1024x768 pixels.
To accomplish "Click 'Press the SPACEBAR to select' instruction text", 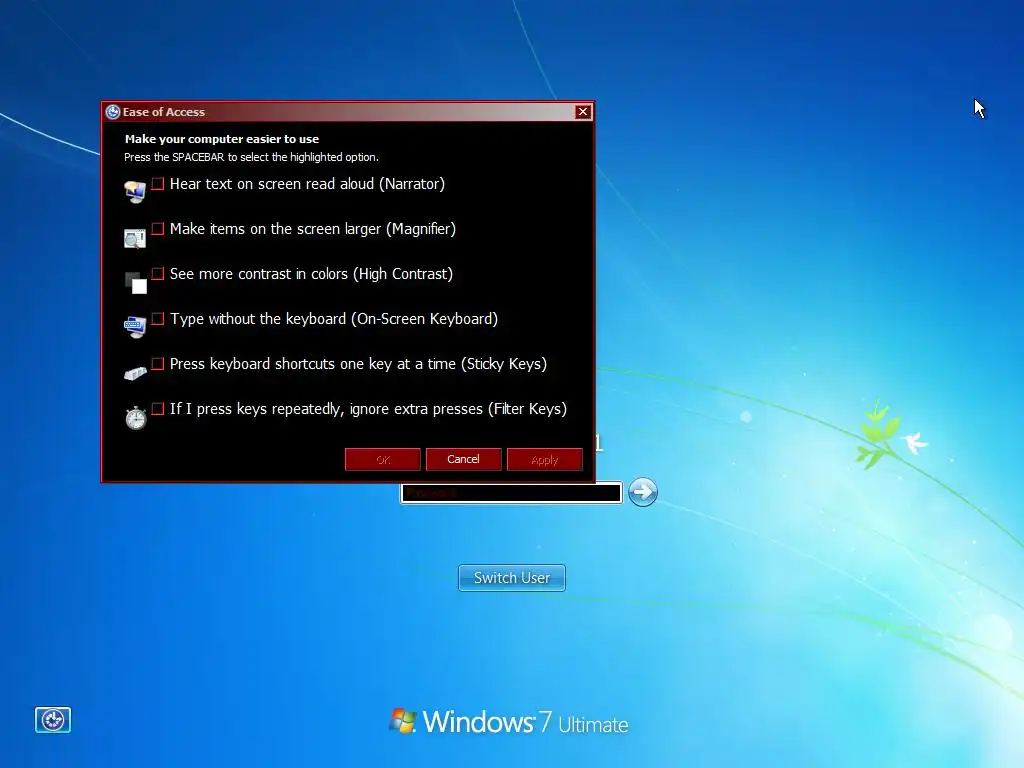I will coord(251,157).
